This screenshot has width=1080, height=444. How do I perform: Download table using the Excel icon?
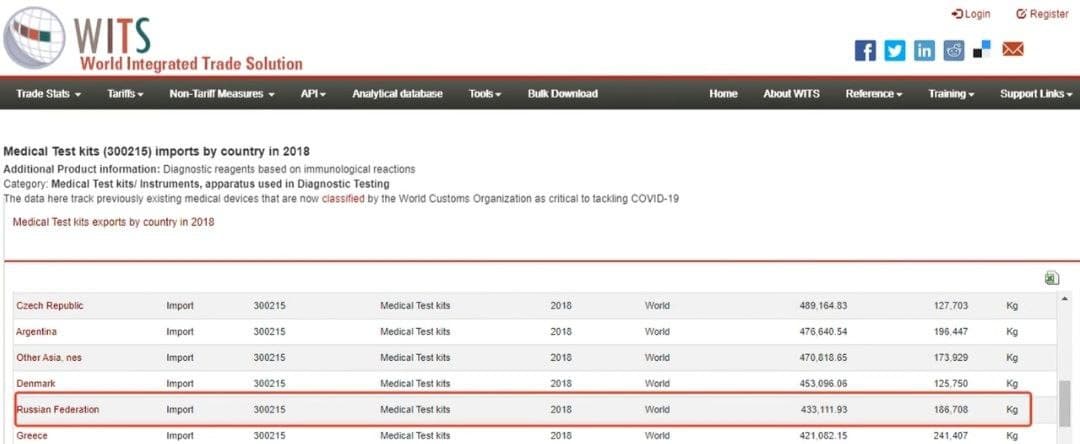click(x=1051, y=278)
